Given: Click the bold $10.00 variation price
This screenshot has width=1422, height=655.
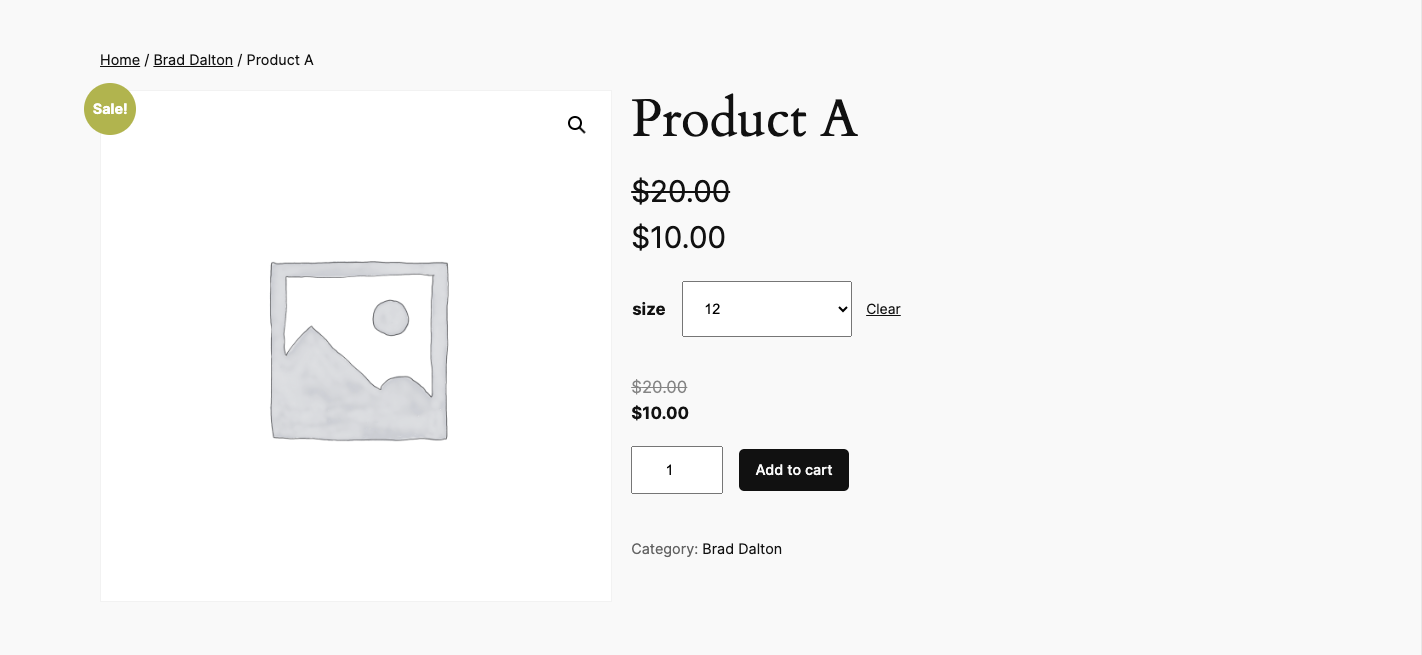Looking at the screenshot, I should click(660, 413).
